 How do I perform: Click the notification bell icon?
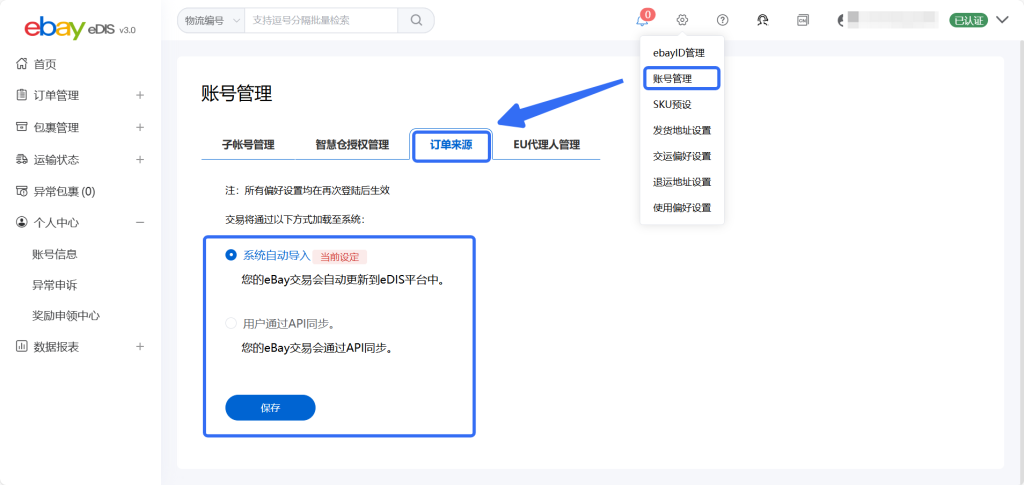point(642,21)
